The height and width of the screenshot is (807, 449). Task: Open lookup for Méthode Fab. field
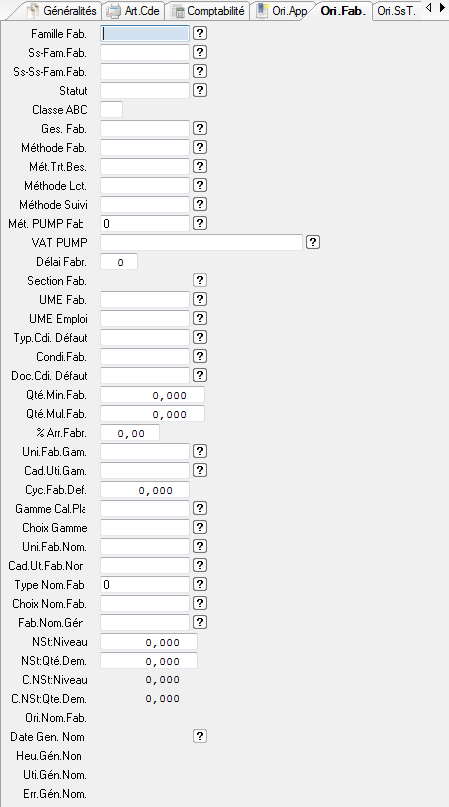200,147
